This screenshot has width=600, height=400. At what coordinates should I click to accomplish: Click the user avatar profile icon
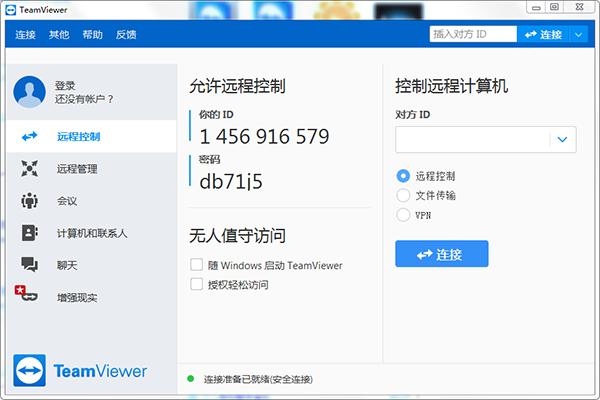pos(29,92)
